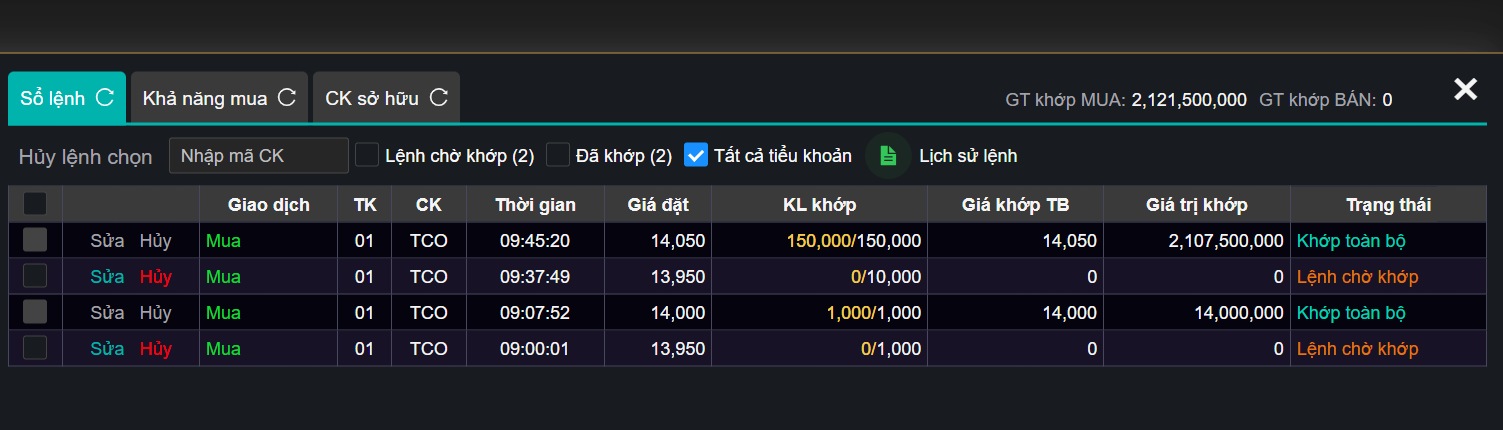Click the Thời gian column header
Screen dimensions: 1503x430
535,205
